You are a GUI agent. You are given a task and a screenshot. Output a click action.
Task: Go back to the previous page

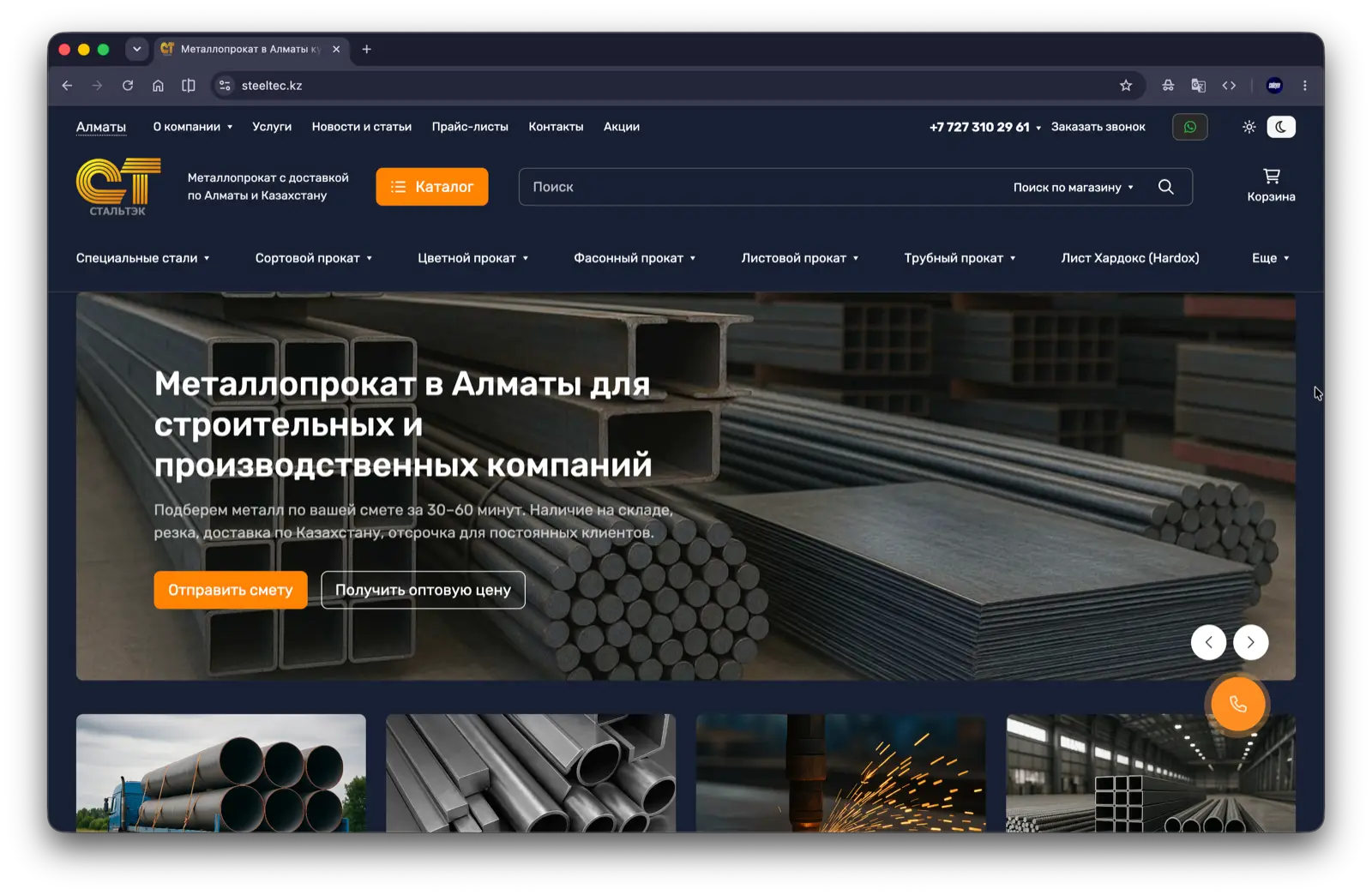(67, 86)
